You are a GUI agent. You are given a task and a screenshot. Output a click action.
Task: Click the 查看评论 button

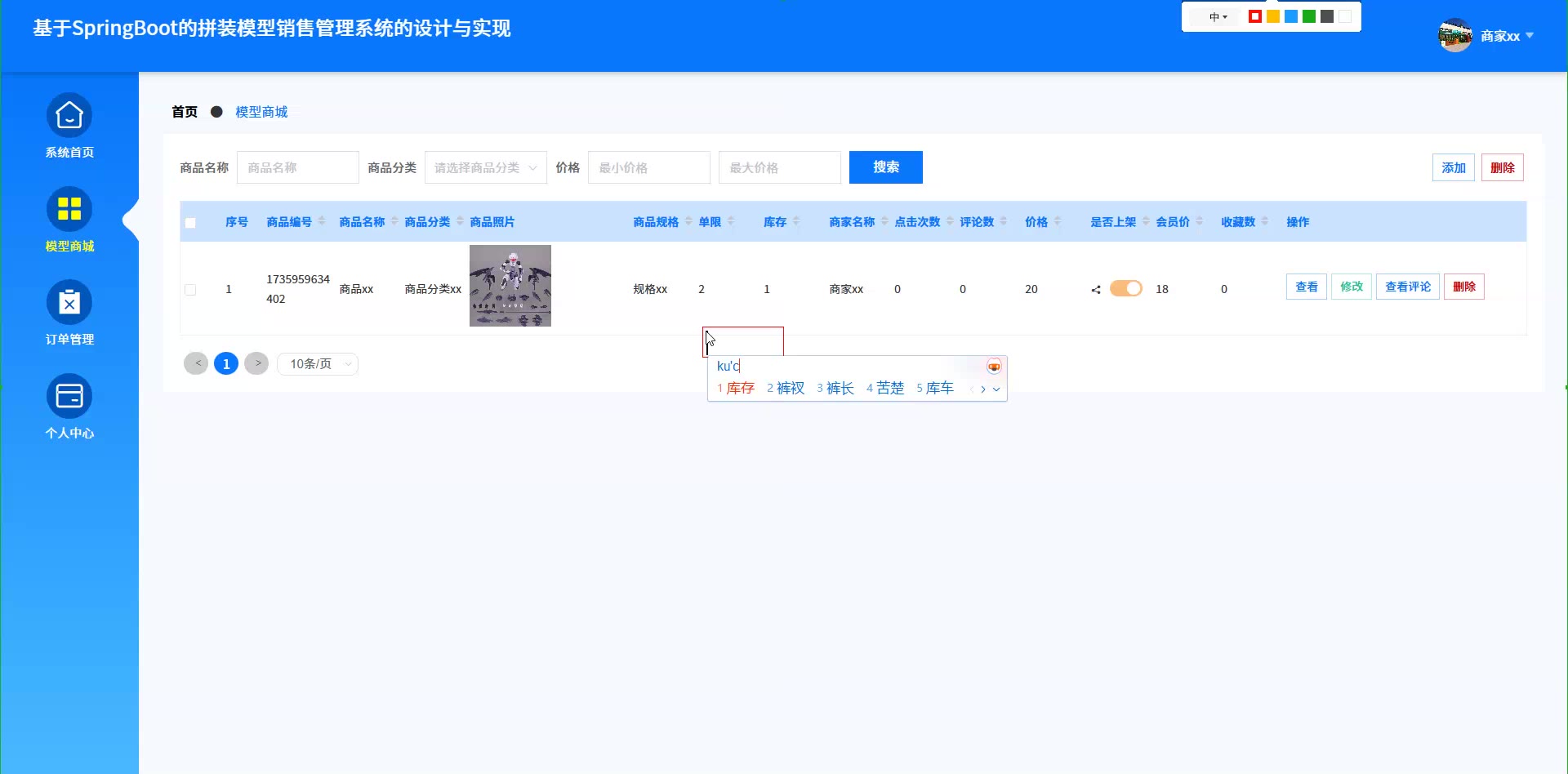tap(1407, 287)
